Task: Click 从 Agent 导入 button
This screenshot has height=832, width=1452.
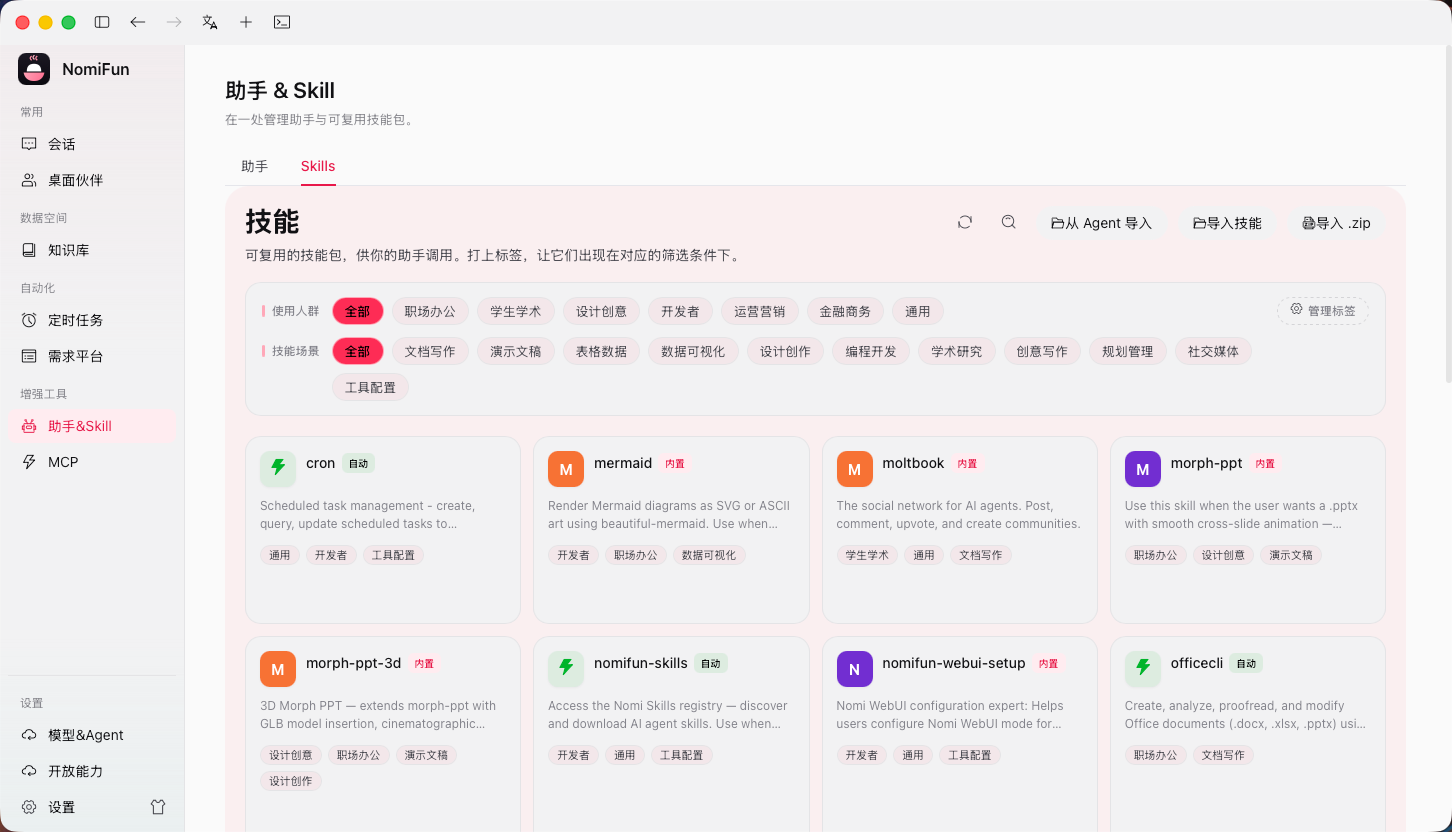Action: [1101, 223]
